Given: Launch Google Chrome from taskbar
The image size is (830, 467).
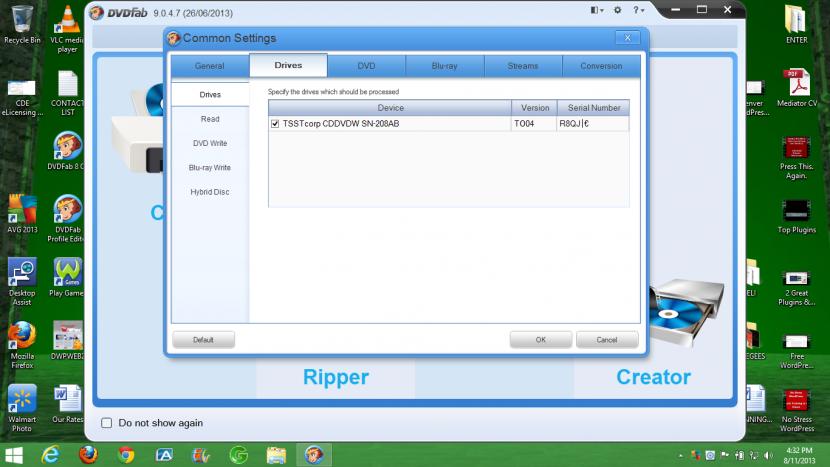Looking at the screenshot, I should [x=126, y=455].
